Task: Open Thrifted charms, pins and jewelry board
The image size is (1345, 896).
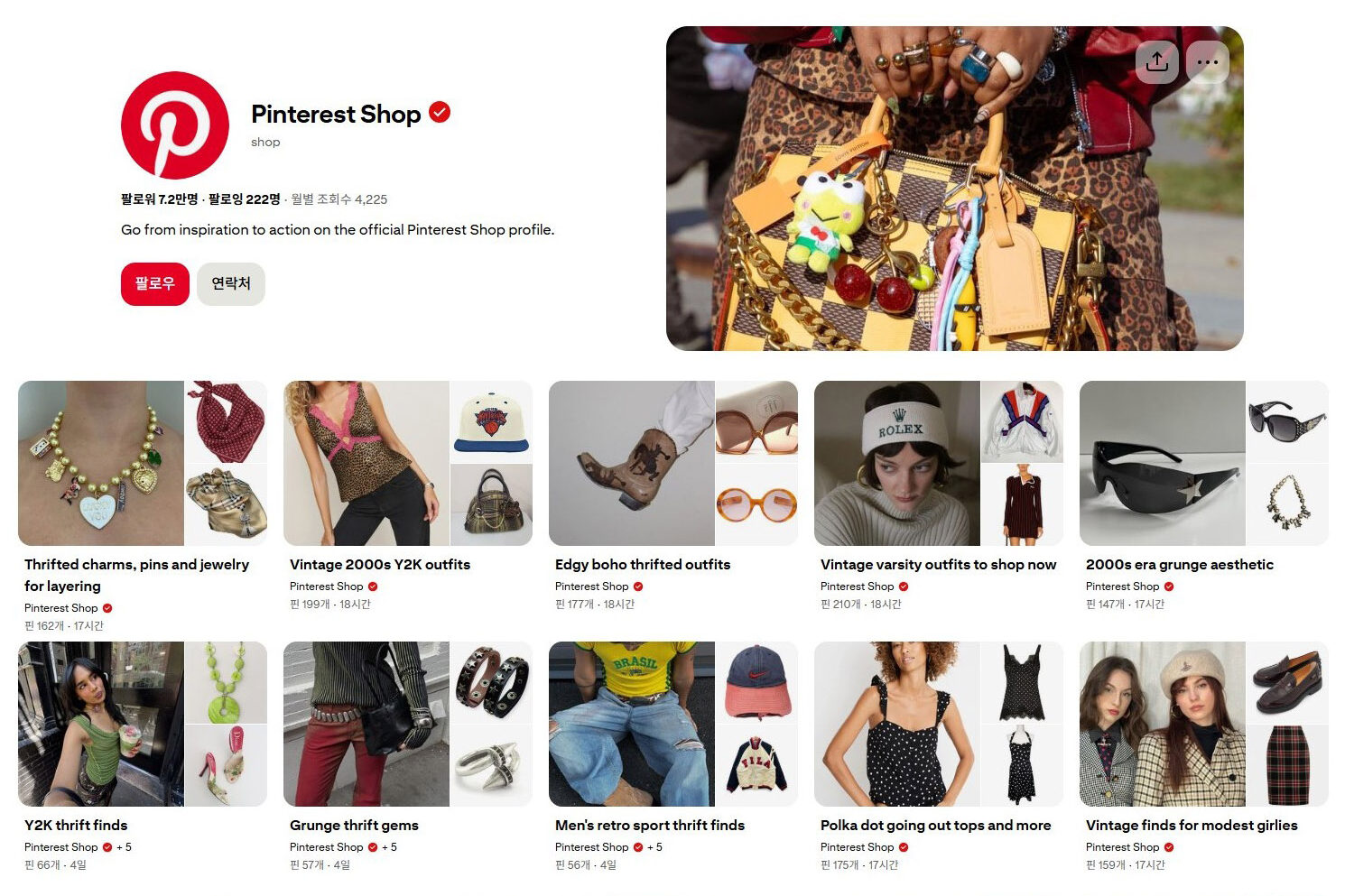Action: [136, 575]
